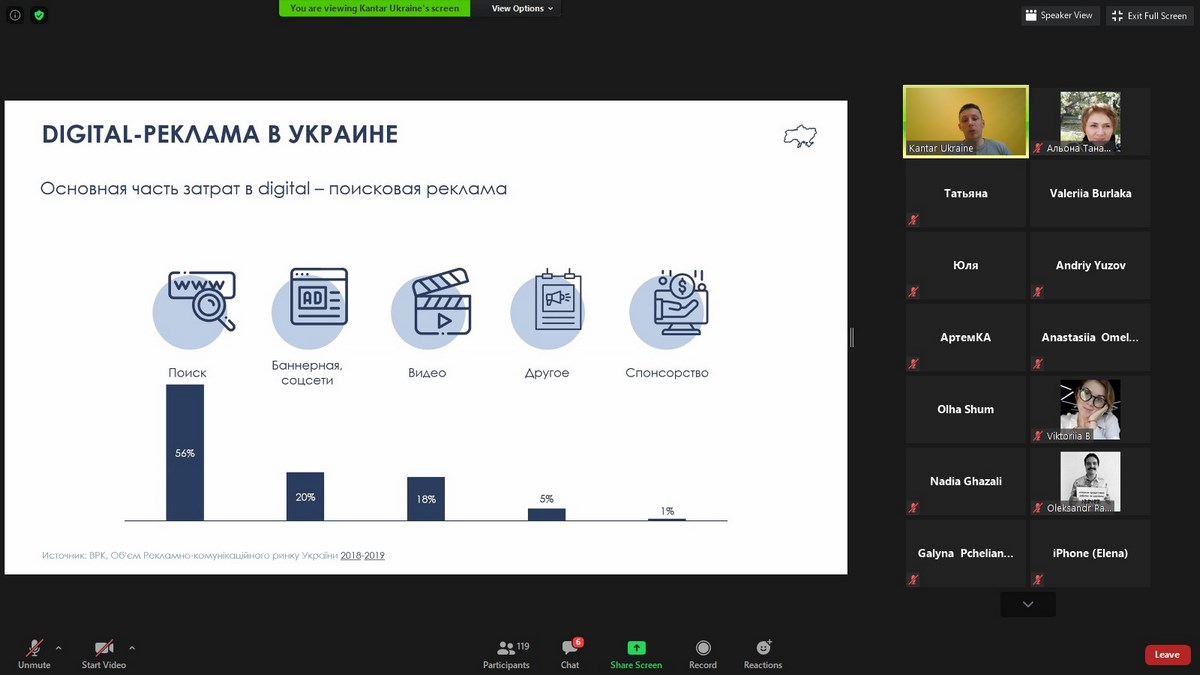Viewport: 1200px width, 675px height.
Task: Open the Chat panel
Action: 570,653
